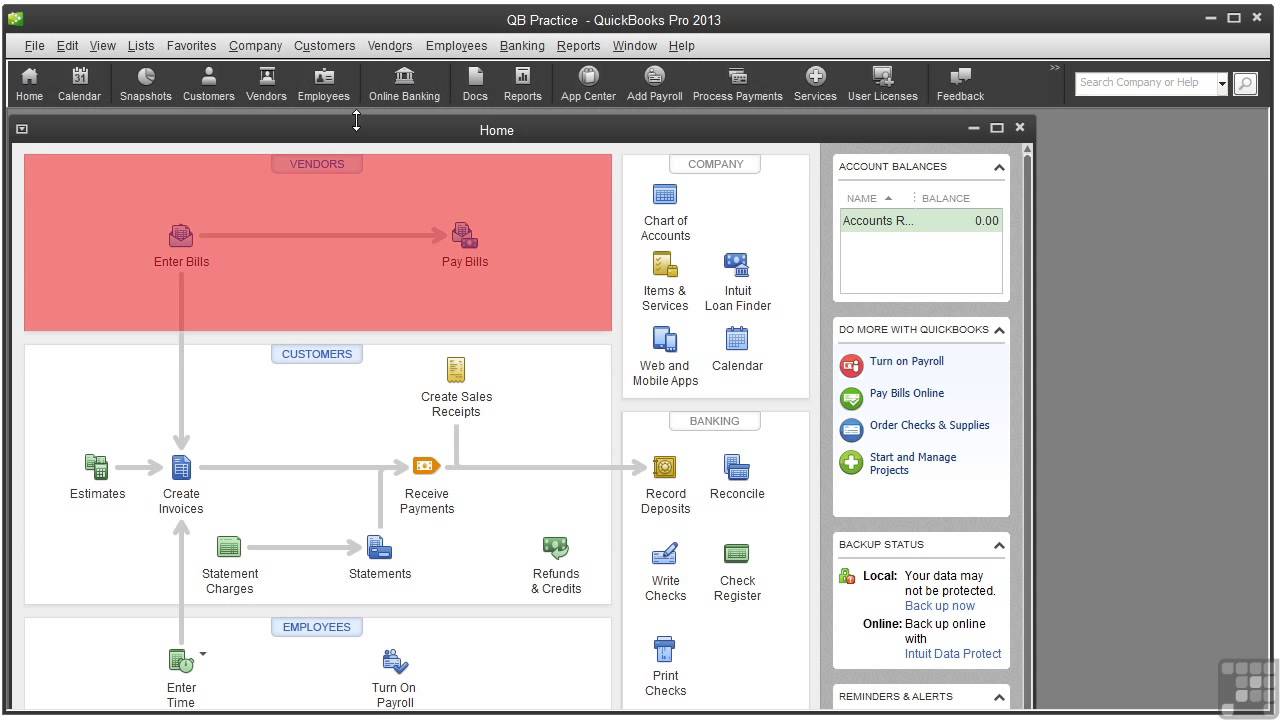Open Intuit Loan Finder
Screen dimensions: 1280x720
point(737,264)
